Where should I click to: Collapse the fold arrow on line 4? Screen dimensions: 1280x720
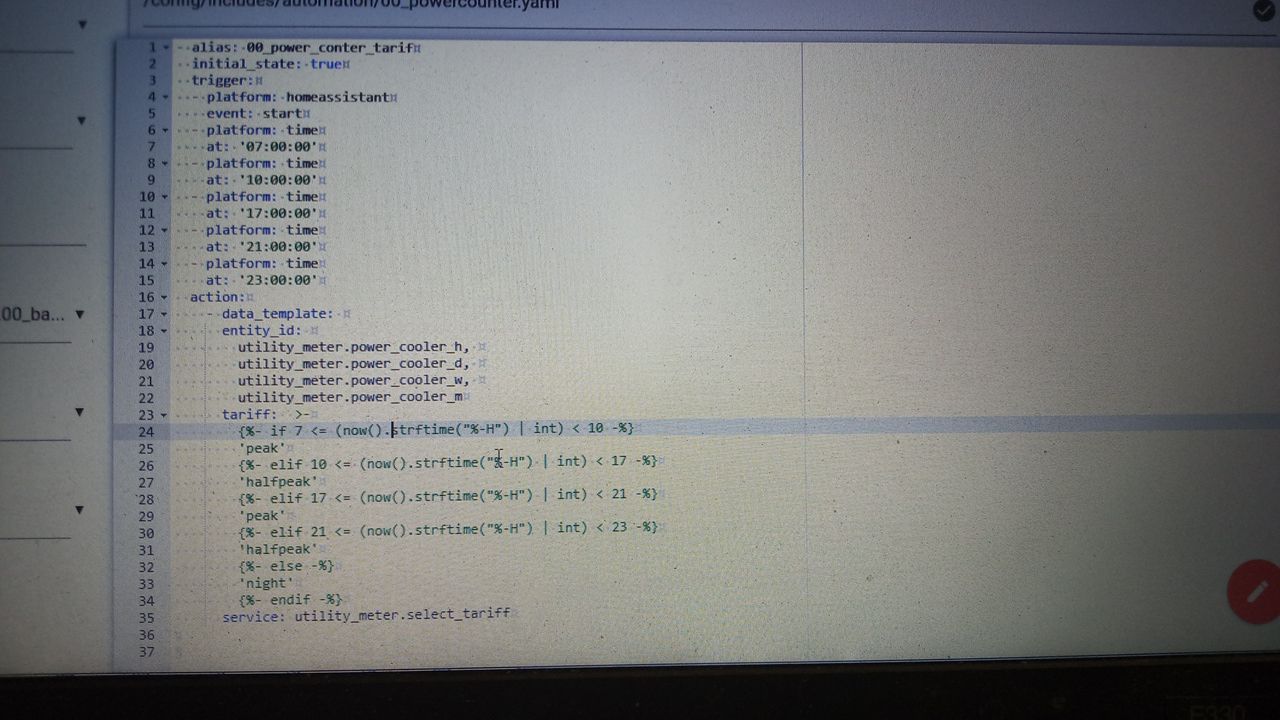[166, 97]
